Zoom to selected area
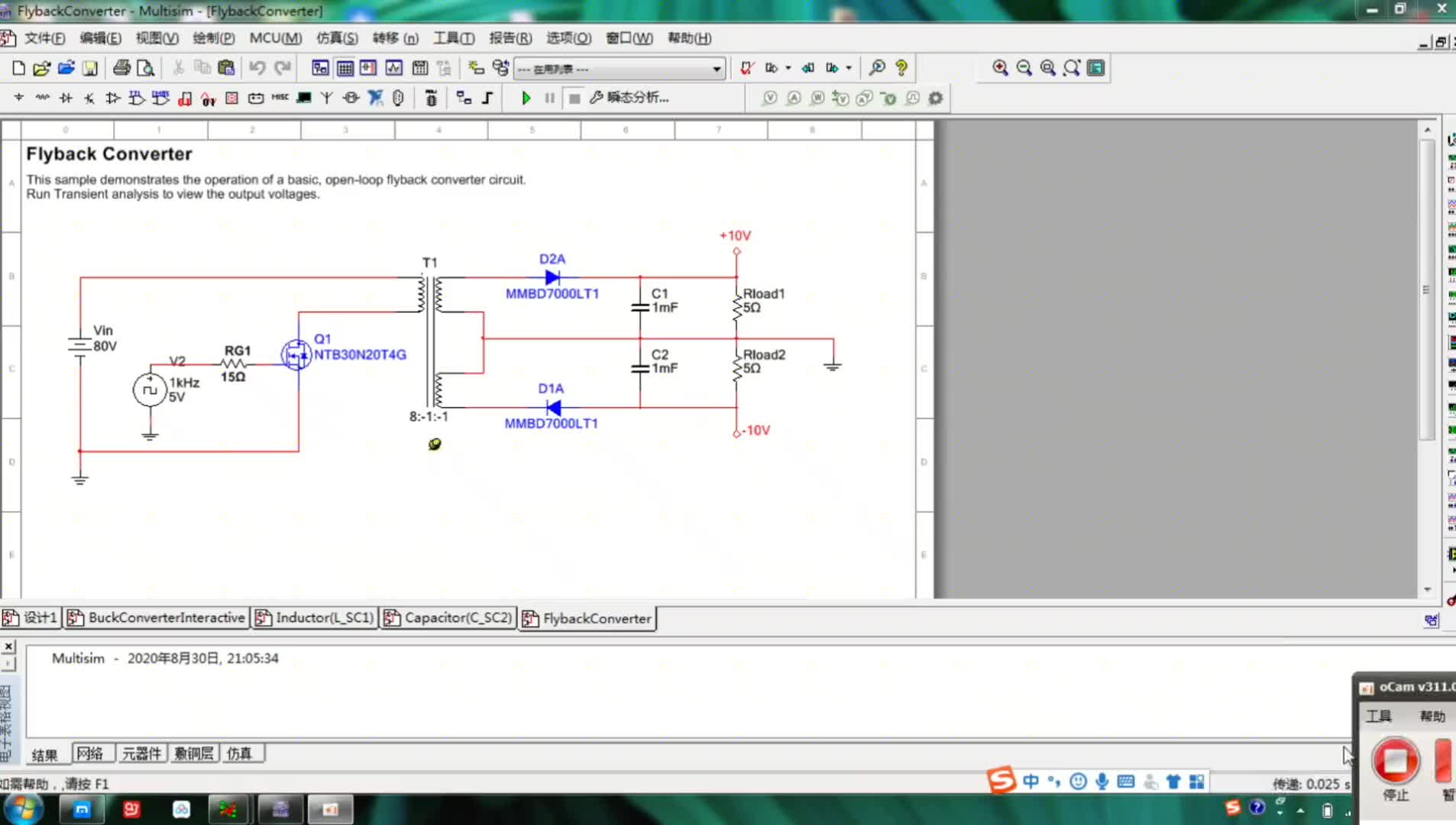The image size is (1456, 825). (x=1048, y=68)
